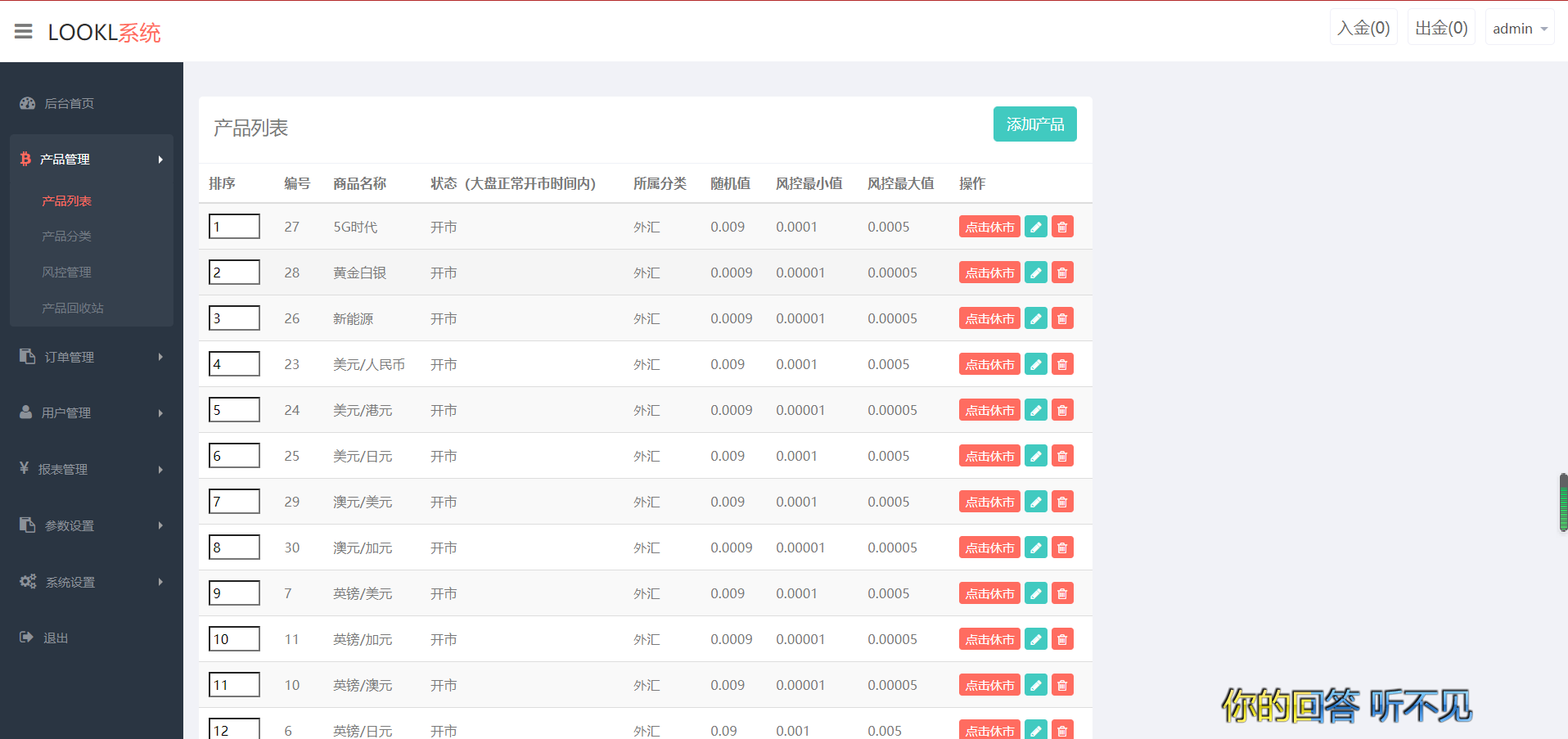Edit the 美元/人民币 product via pencil icon
Screen dimensions: 1568x739
coord(1035,364)
